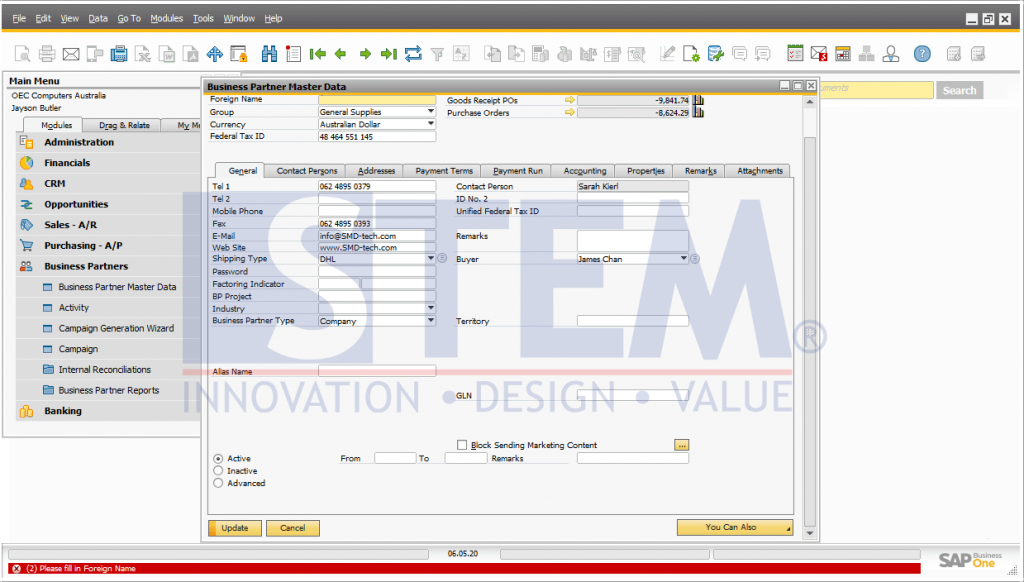Open the Help question mark icon
1024x582 pixels.
click(922, 54)
